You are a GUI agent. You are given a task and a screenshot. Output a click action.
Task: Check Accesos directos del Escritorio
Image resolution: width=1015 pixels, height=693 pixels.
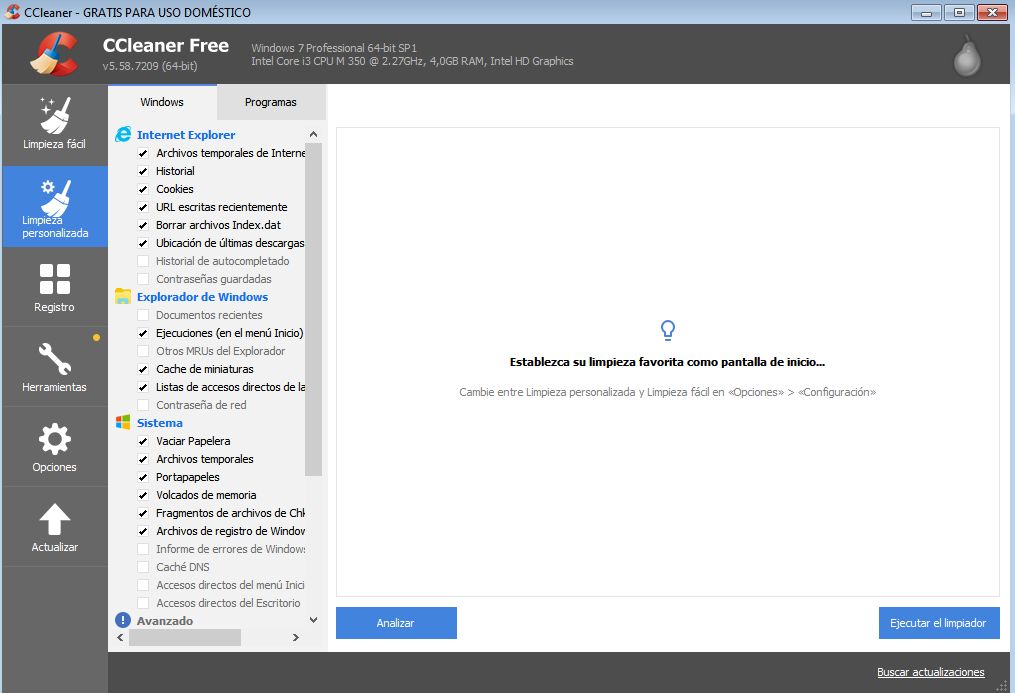[143, 603]
